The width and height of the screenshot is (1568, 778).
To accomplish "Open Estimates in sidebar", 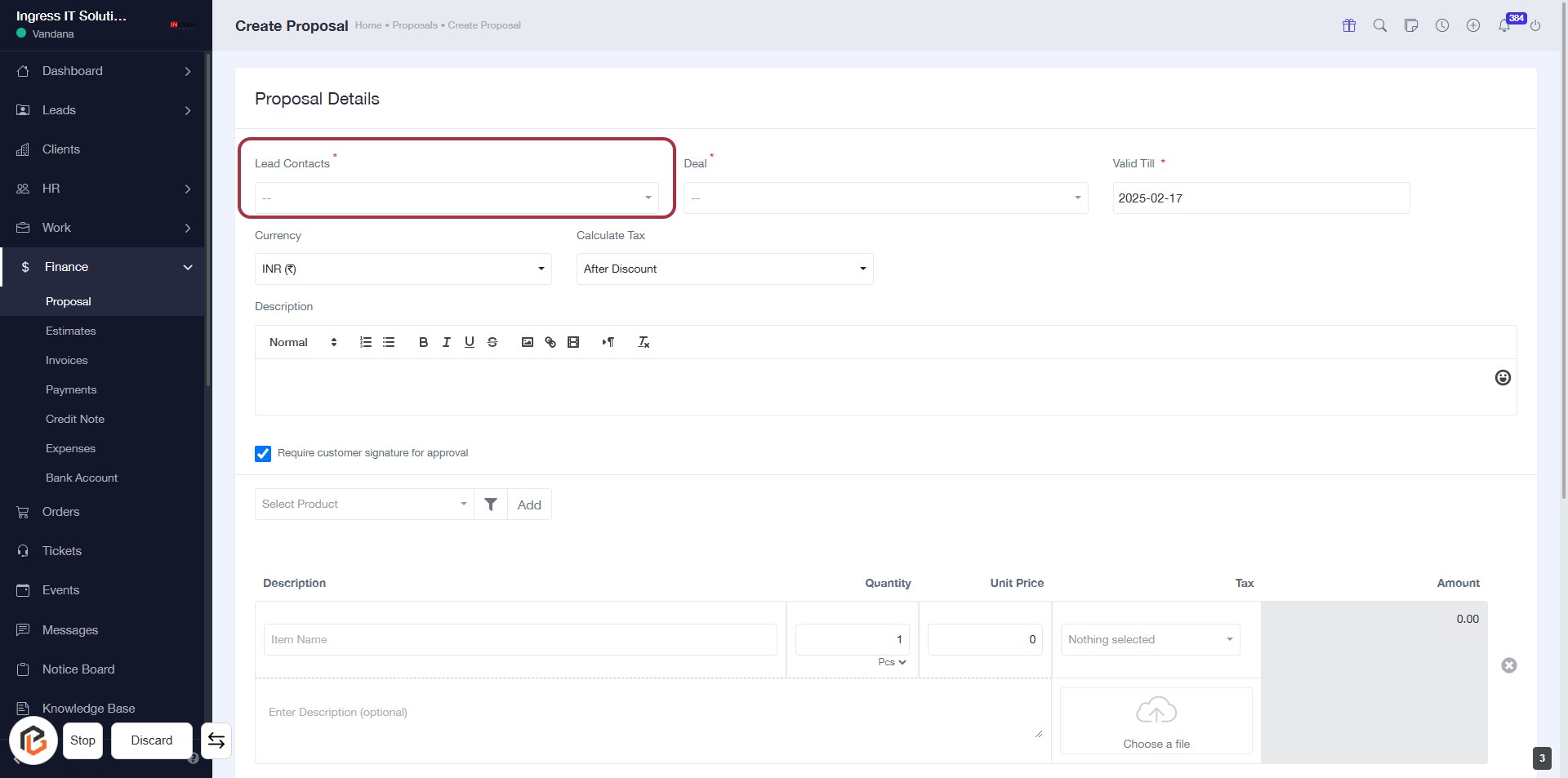I will point(70,331).
